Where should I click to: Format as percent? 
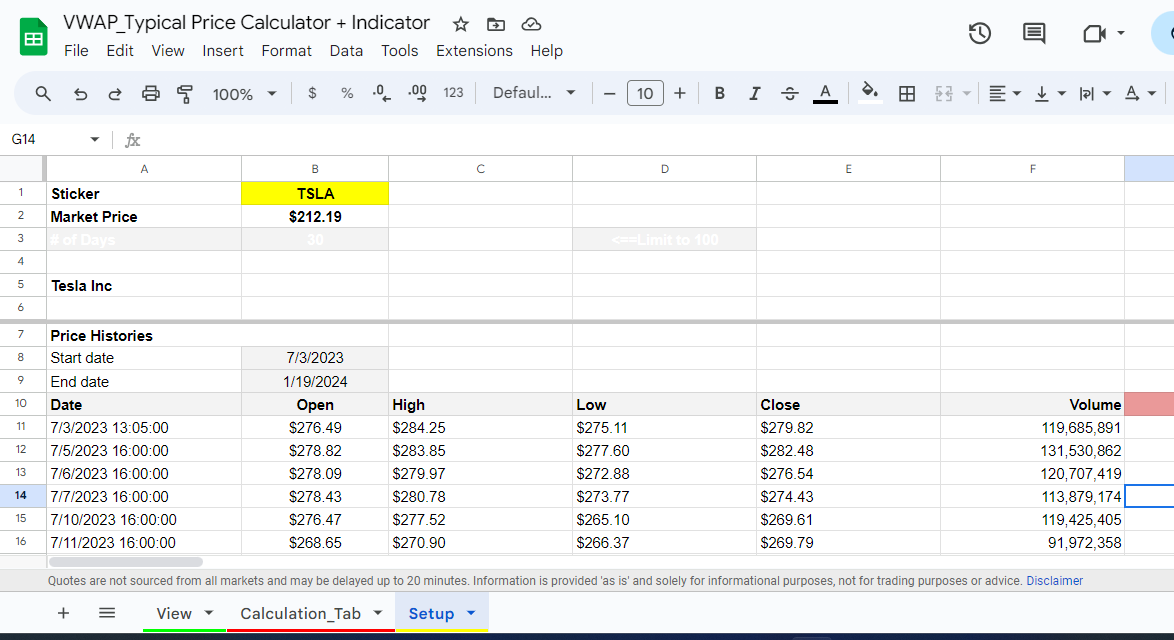[x=347, y=93]
